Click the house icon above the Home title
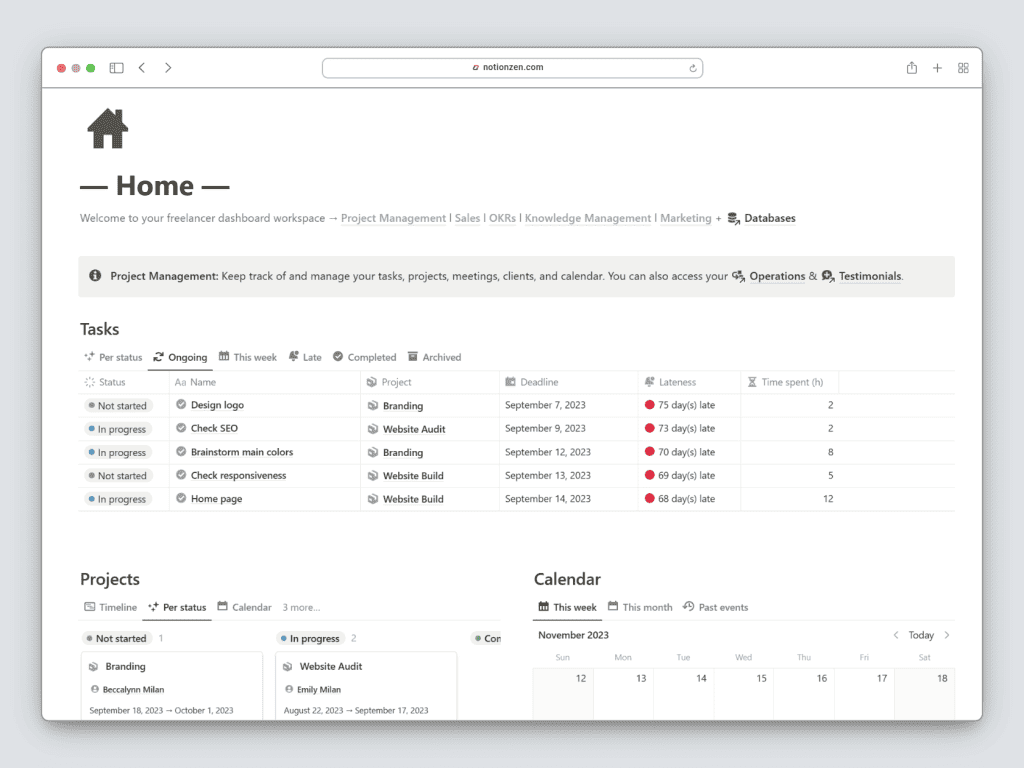Image resolution: width=1024 pixels, height=768 pixels. (108, 129)
